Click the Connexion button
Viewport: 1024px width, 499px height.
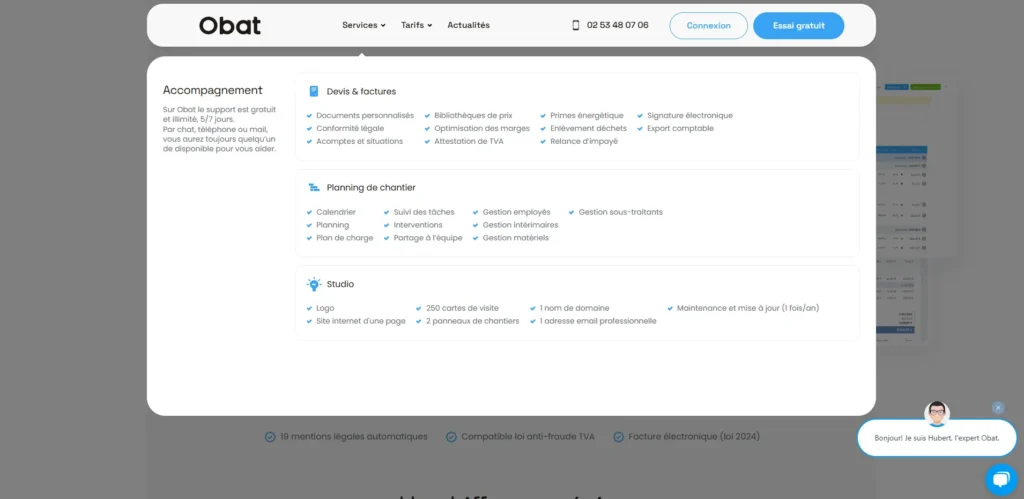tap(709, 25)
